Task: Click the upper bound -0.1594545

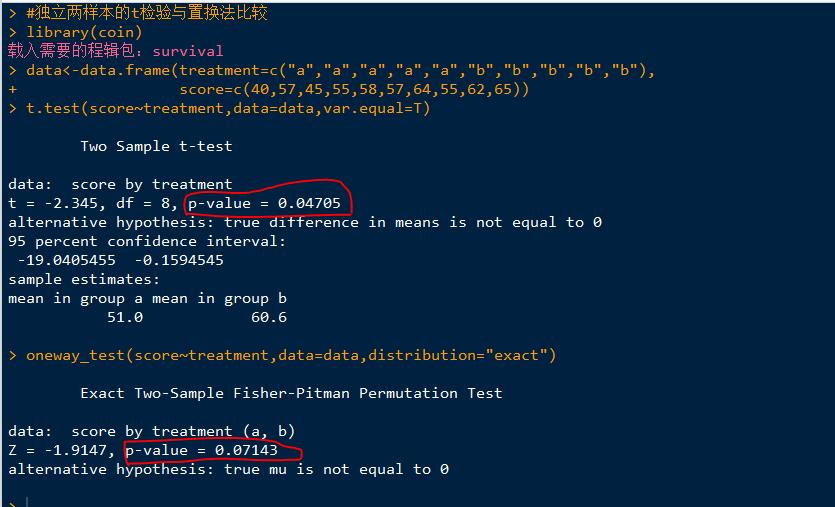Action: point(179,260)
